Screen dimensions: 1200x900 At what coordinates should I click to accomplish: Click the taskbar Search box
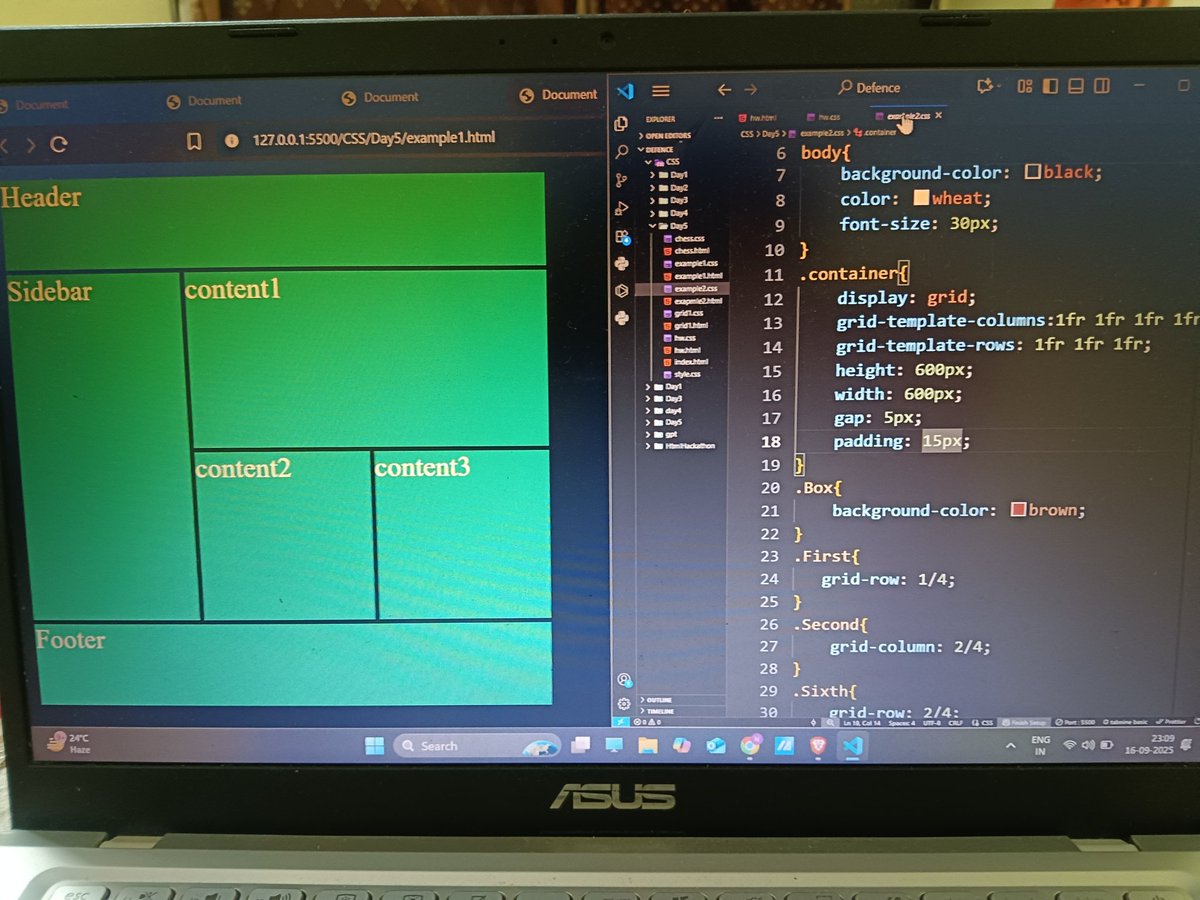[x=476, y=746]
